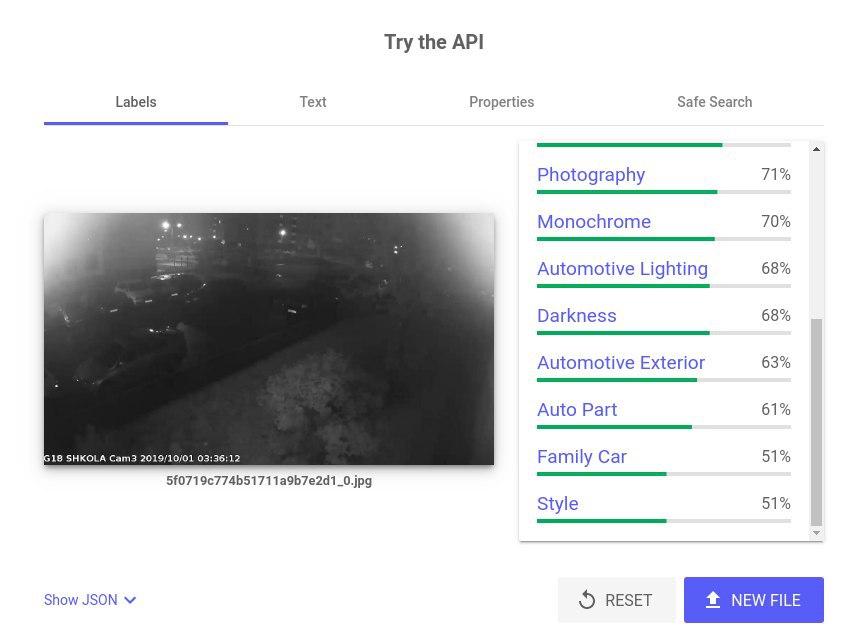Switch to the Labels tab

coord(136,102)
